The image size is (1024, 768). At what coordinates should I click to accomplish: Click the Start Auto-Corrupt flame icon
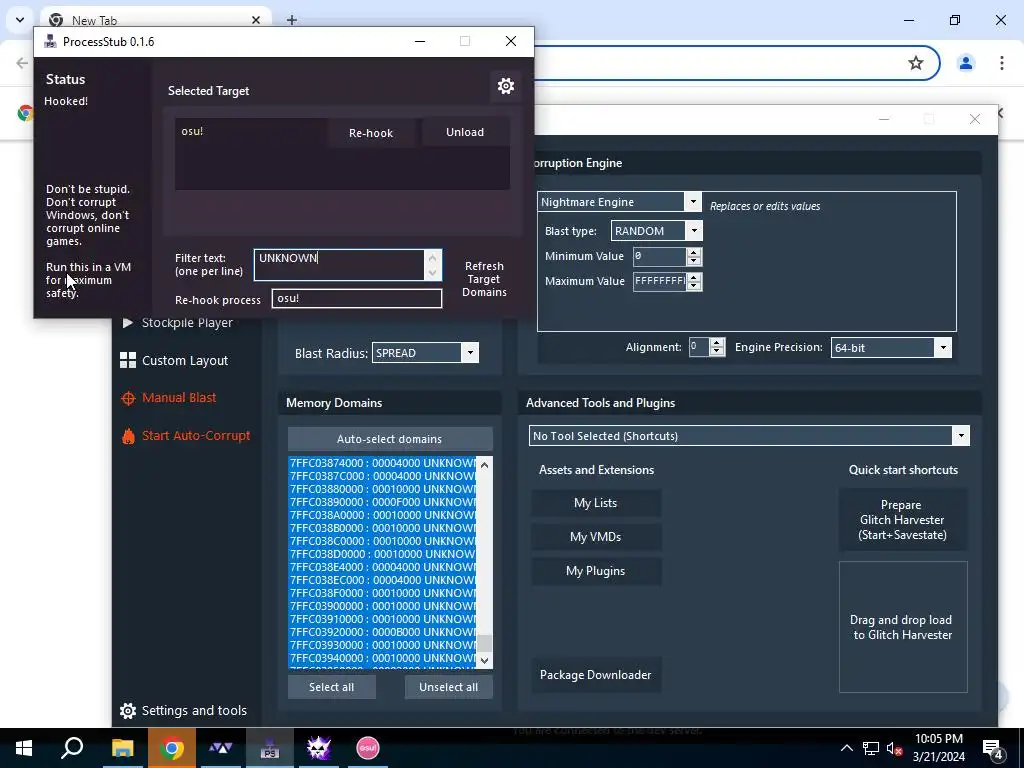pos(128,436)
